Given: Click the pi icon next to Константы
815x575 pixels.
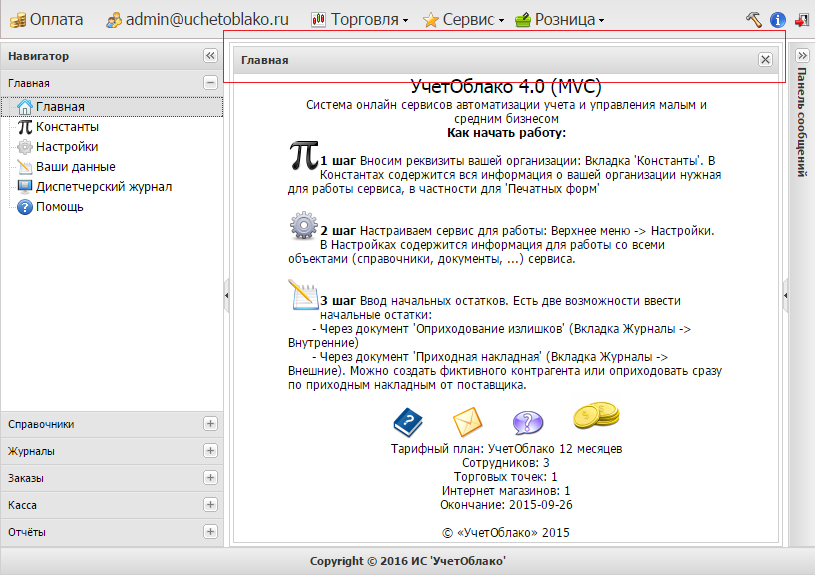Looking at the screenshot, I should point(24,127).
